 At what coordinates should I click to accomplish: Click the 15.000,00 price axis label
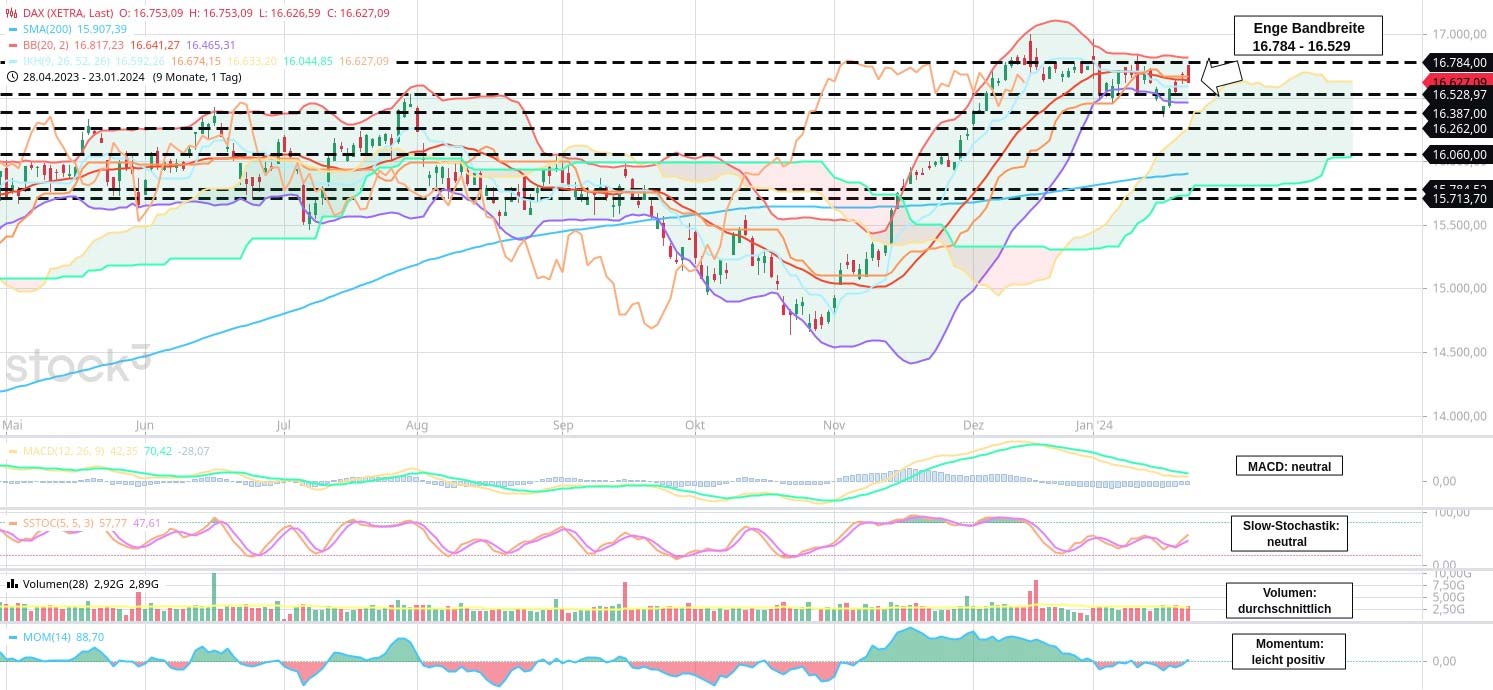tap(1460, 289)
